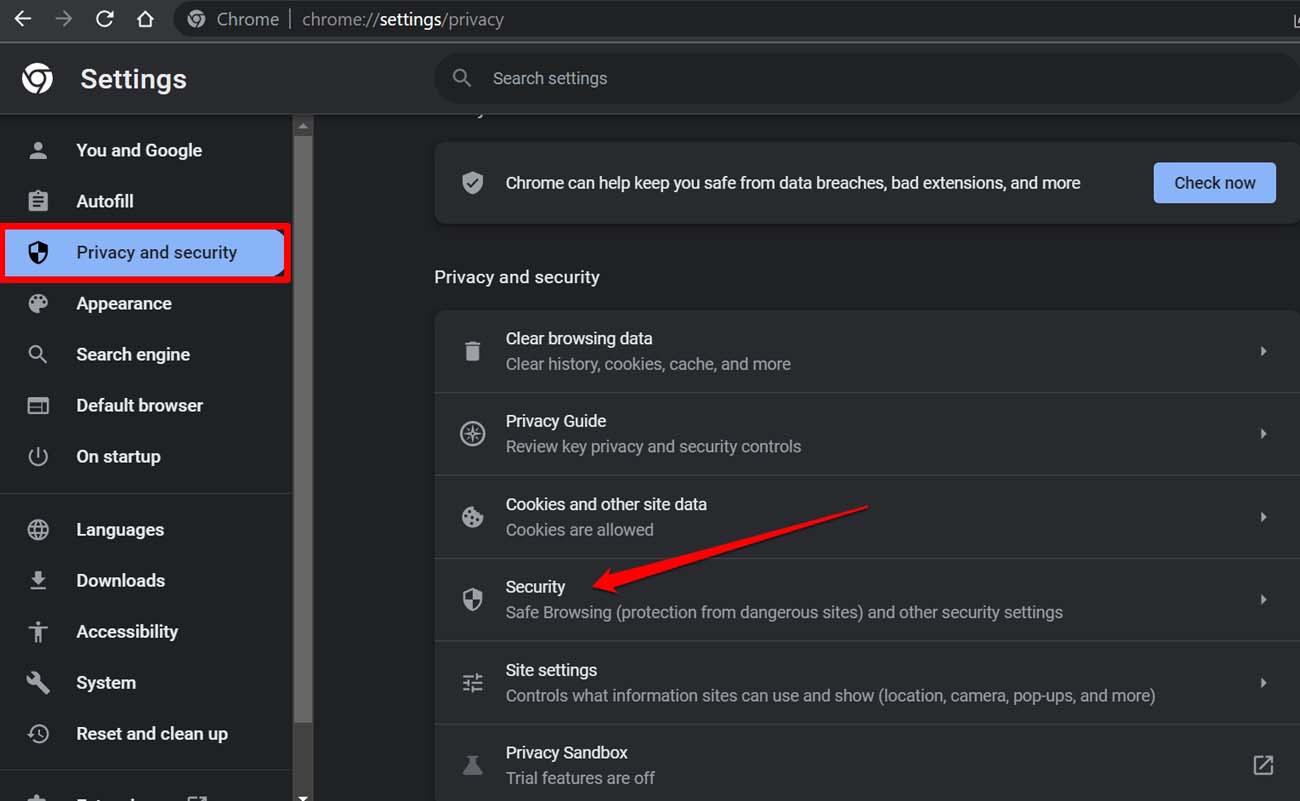Click the sidebar scrollbar thumb

(303, 430)
